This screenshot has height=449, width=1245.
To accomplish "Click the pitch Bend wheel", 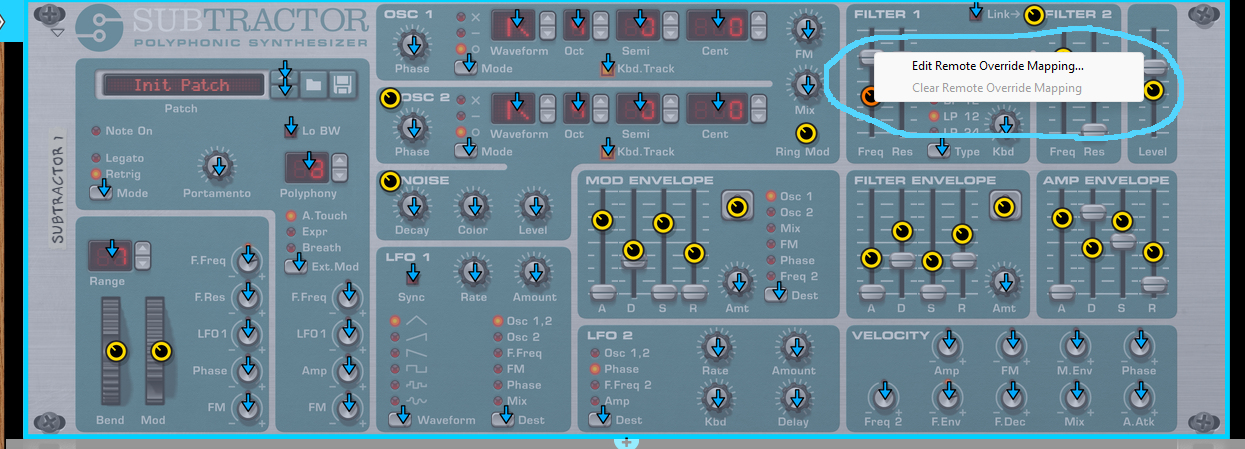I will pyautogui.click(x=113, y=350).
